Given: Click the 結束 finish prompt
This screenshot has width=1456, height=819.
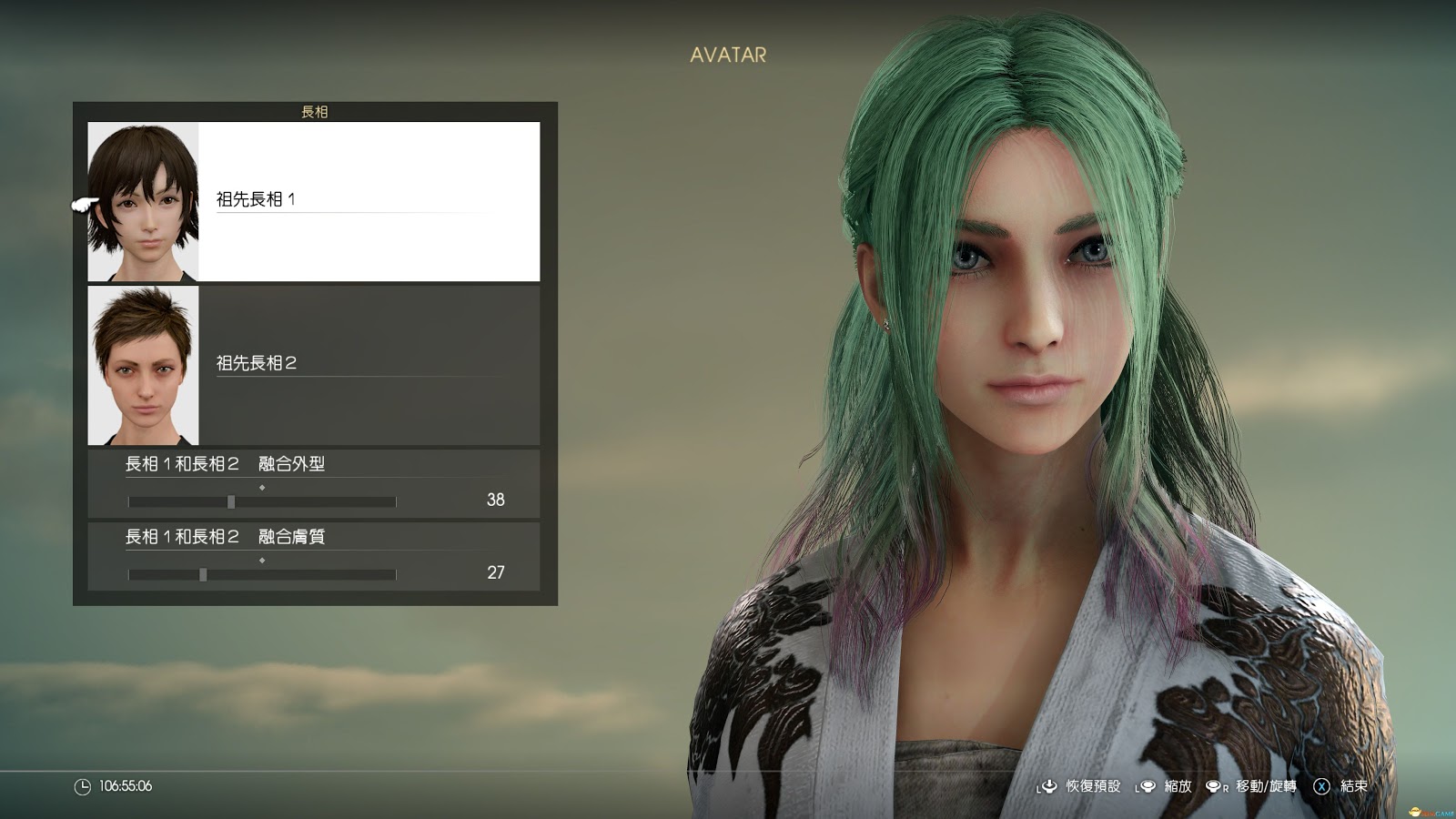Looking at the screenshot, I should [1353, 785].
